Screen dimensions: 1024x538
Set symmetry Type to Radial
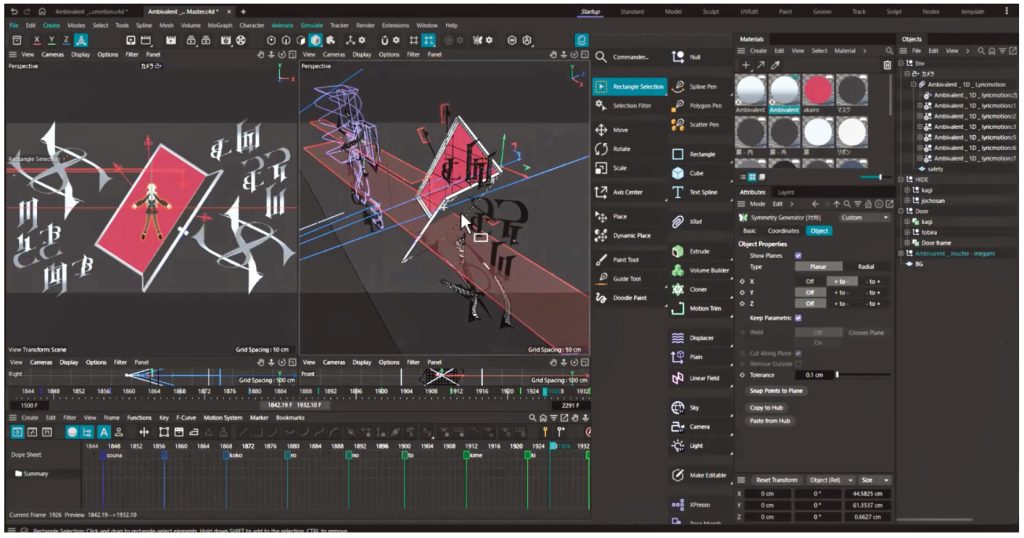(865, 267)
